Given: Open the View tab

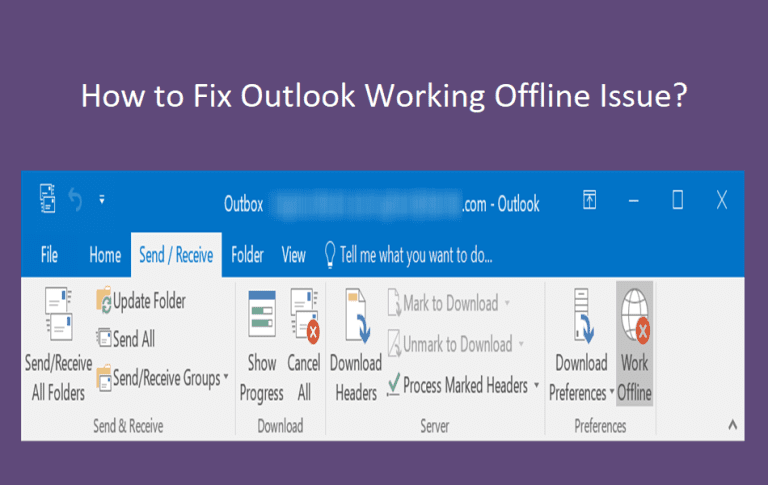Looking at the screenshot, I should (x=293, y=255).
